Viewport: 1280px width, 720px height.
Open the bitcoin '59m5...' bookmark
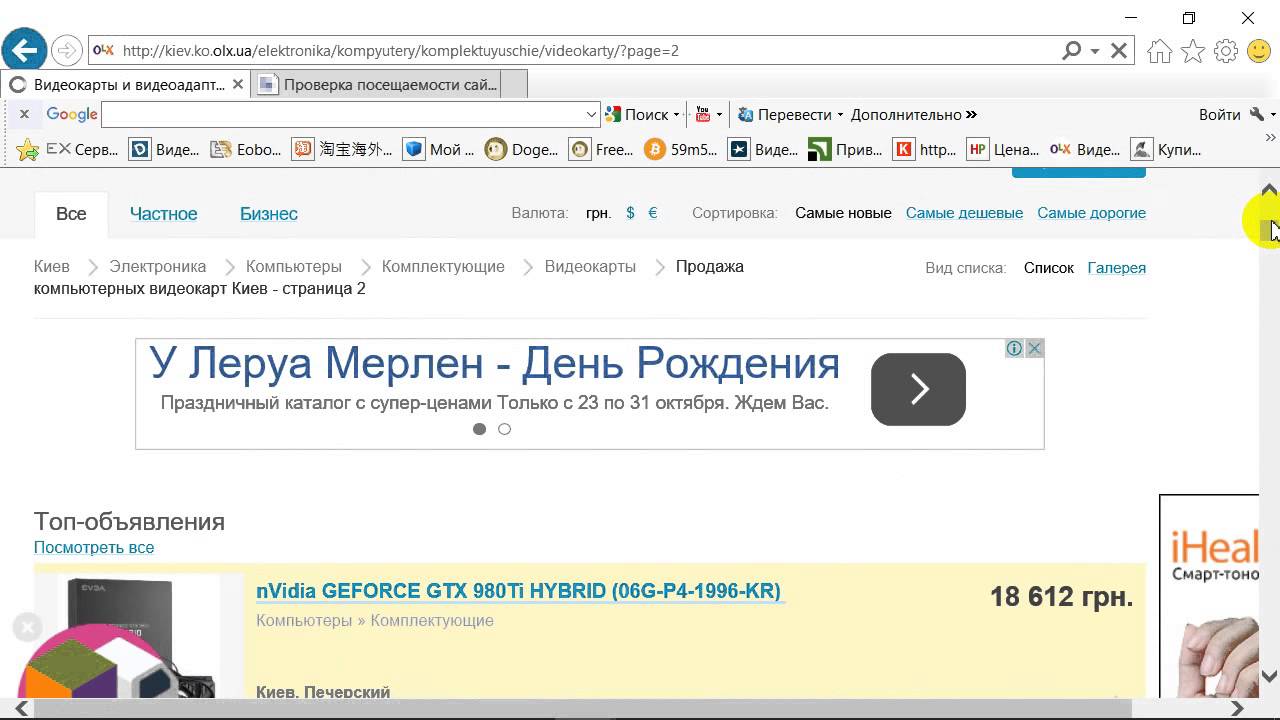[x=682, y=150]
